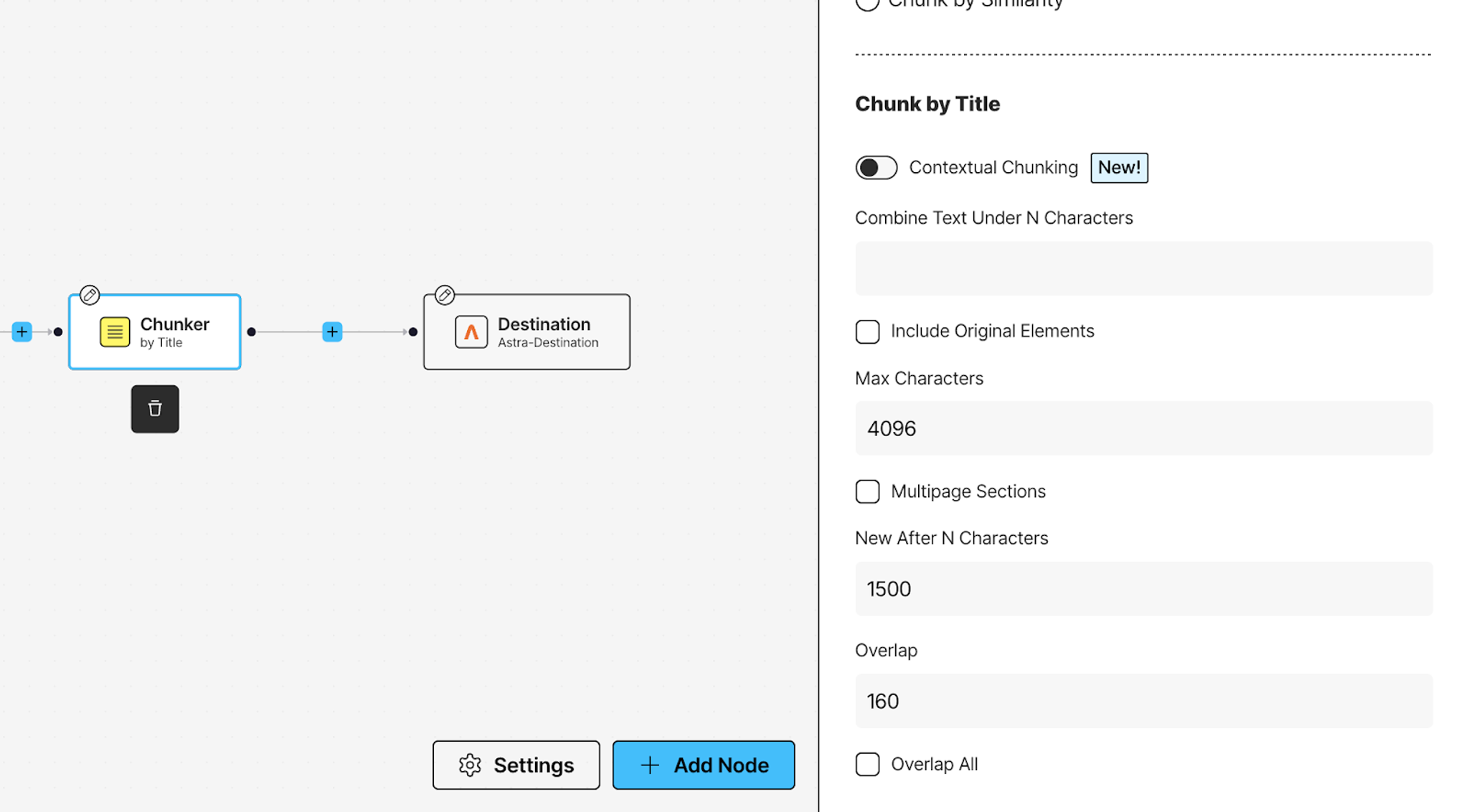
Task: Select the Destination Astra-Destination node
Action: coord(545,333)
